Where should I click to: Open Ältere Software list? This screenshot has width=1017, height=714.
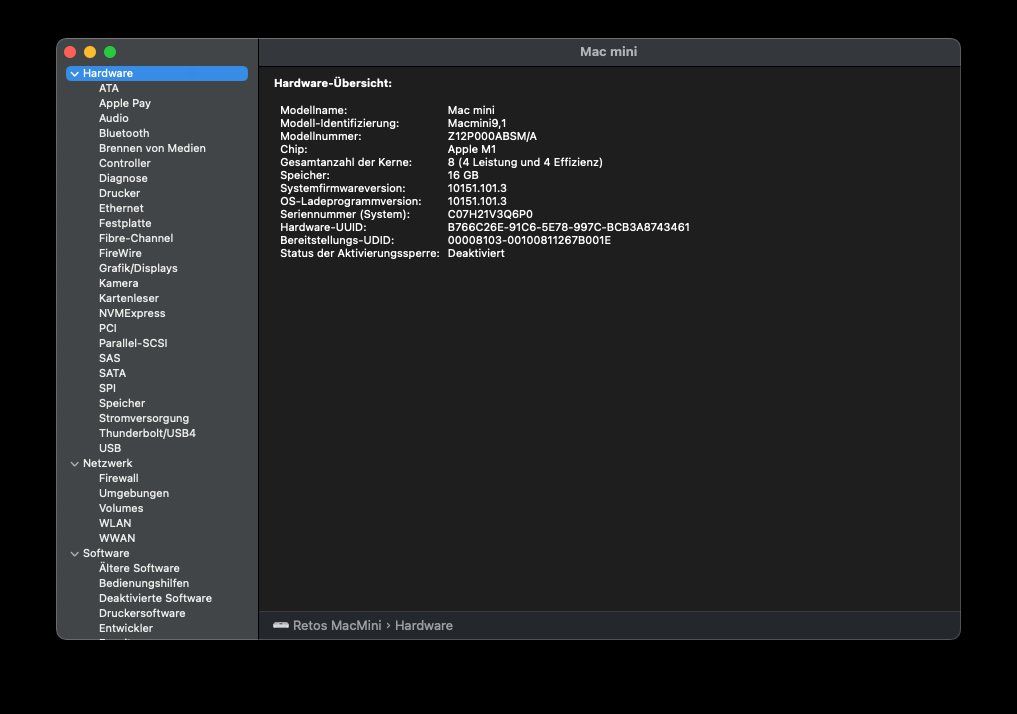coord(139,568)
